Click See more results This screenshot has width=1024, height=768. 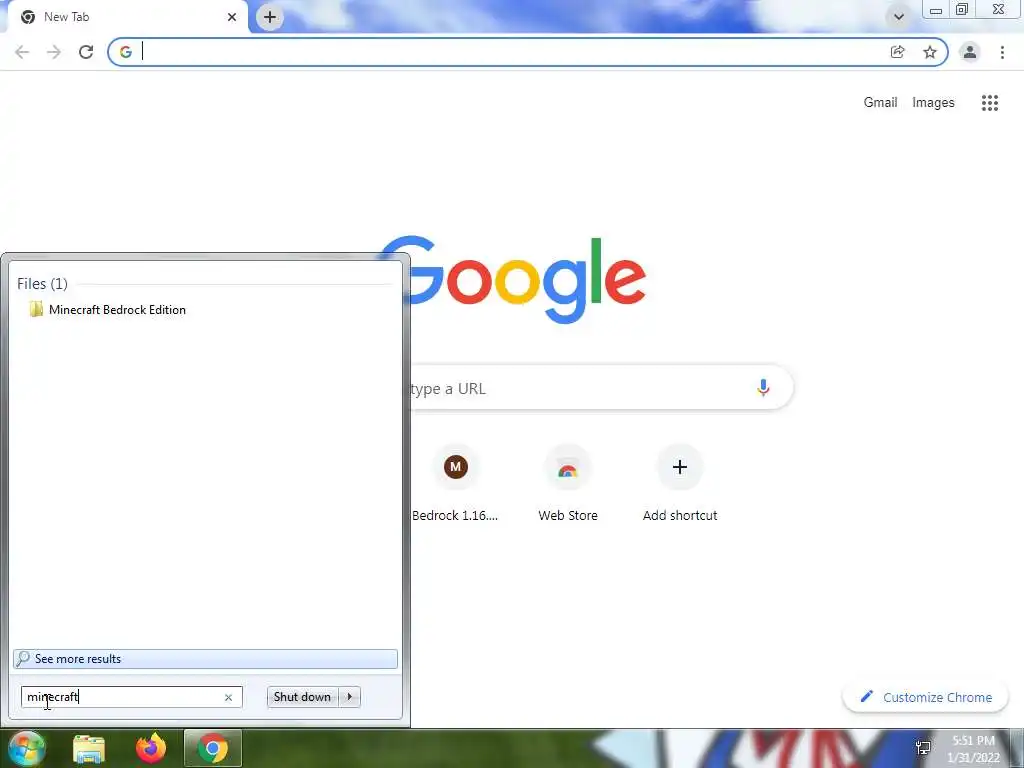tap(205, 659)
